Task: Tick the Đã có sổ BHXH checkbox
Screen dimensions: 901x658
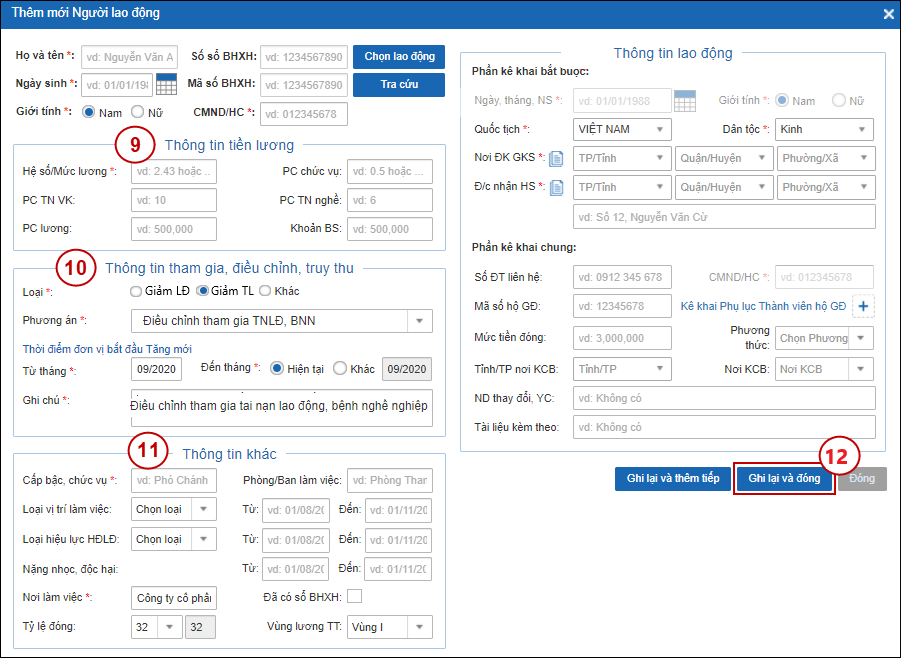Action: click(354, 597)
